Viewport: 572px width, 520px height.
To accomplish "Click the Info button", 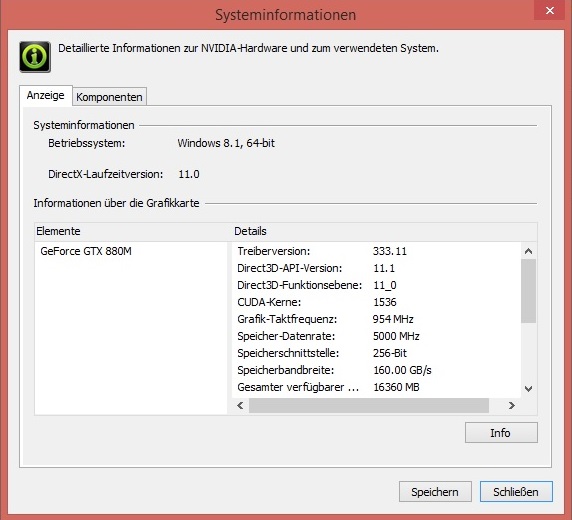I will click(x=501, y=433).
